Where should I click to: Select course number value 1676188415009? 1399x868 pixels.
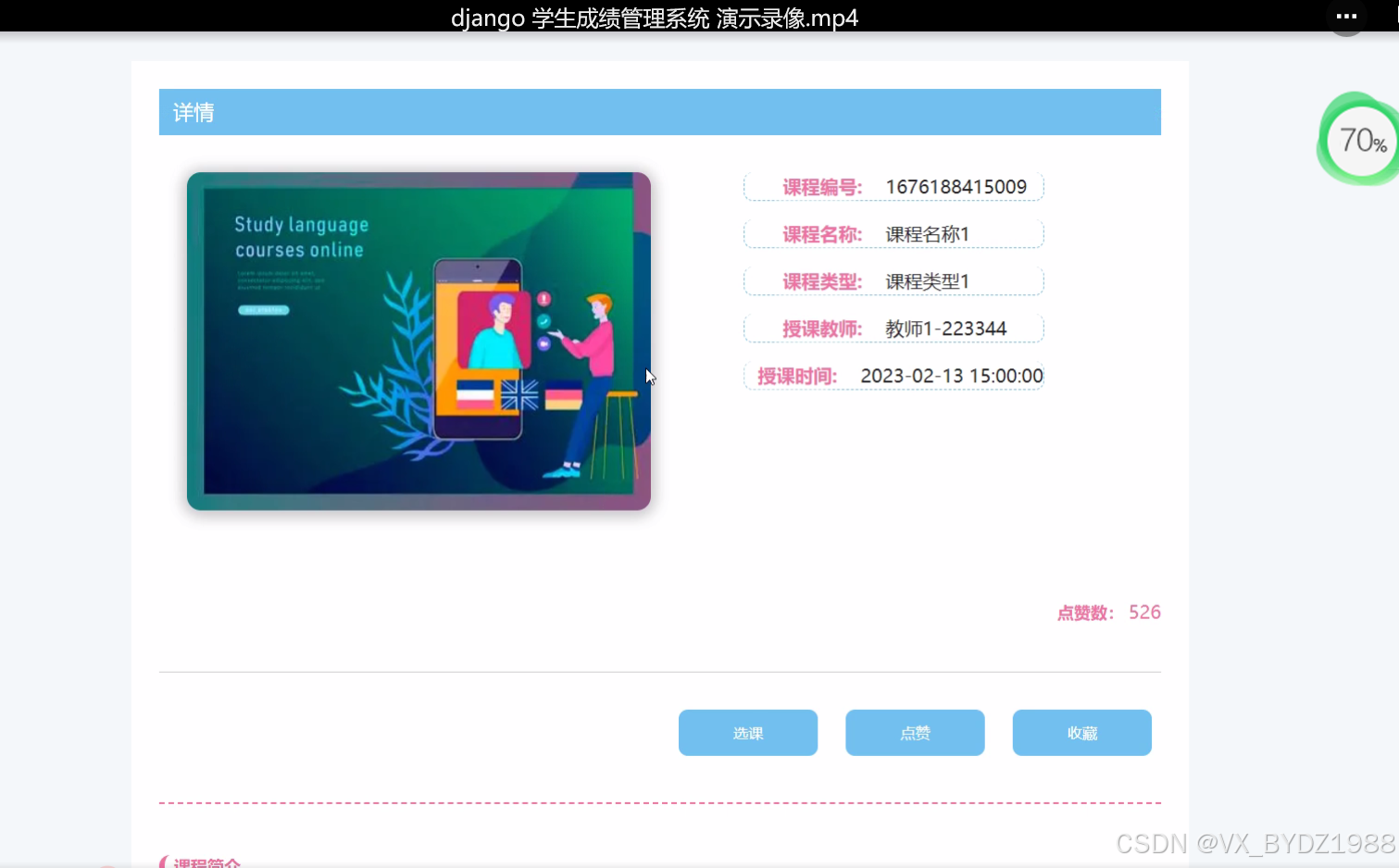tap(956, 187)
